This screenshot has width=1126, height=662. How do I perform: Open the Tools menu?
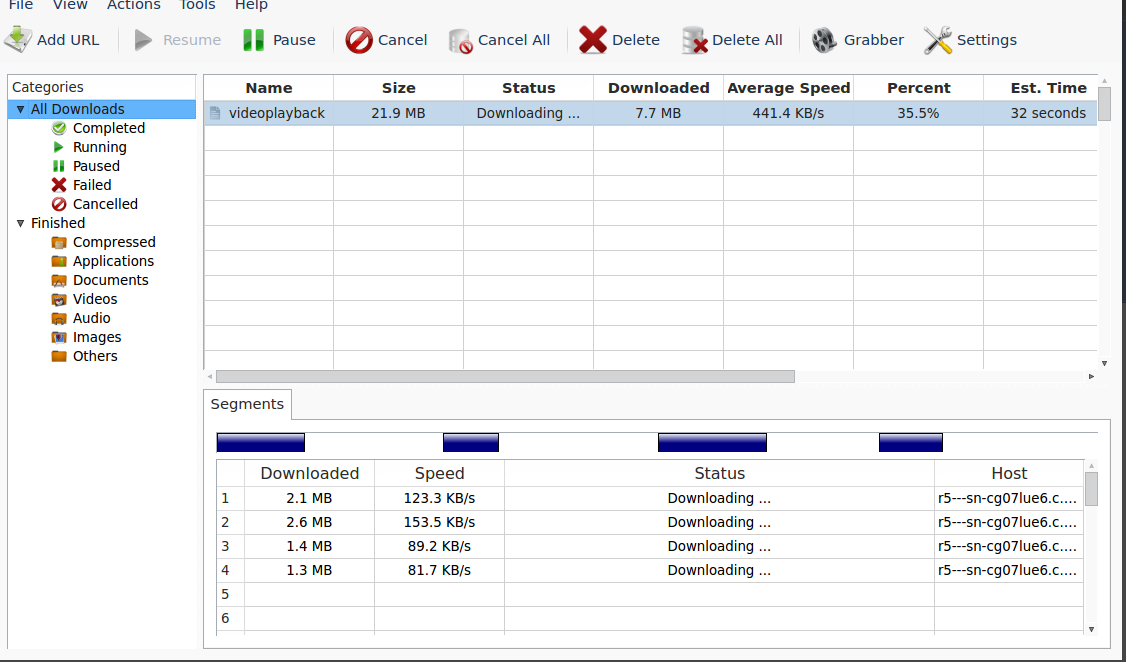(197, 6)
